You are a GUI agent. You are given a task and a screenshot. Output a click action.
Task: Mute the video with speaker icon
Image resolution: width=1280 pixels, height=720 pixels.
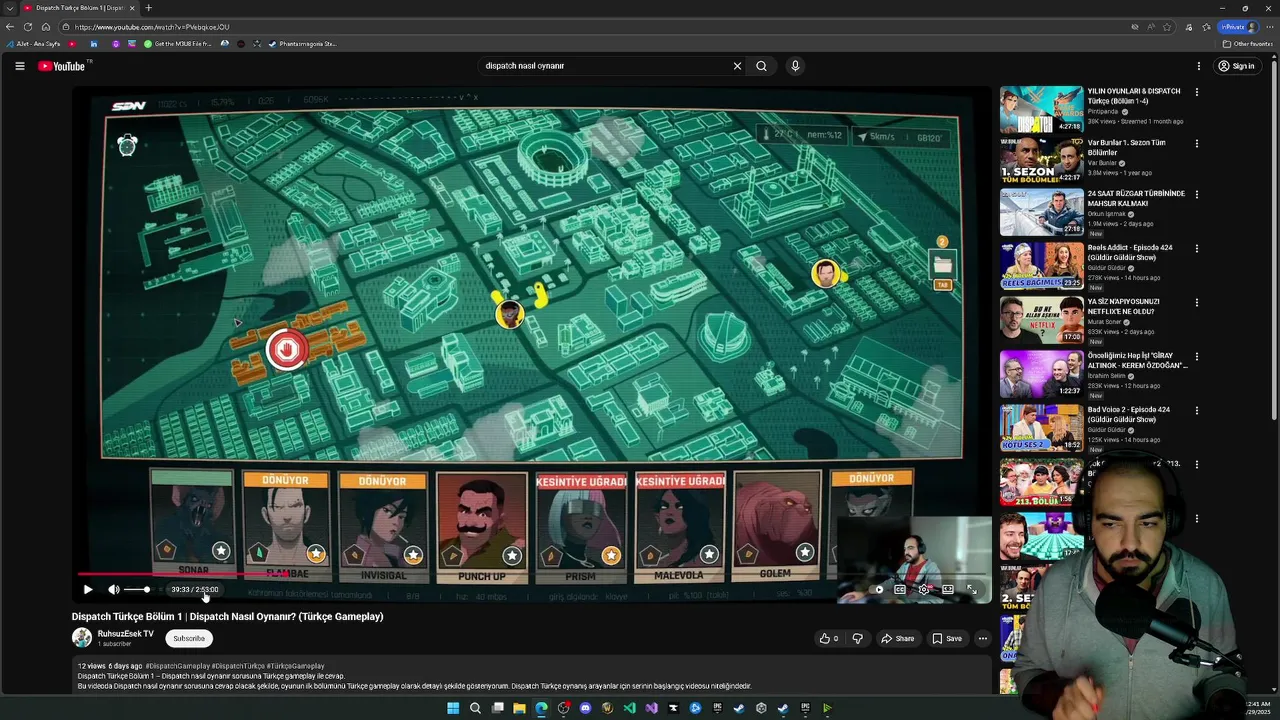[113, 589]
